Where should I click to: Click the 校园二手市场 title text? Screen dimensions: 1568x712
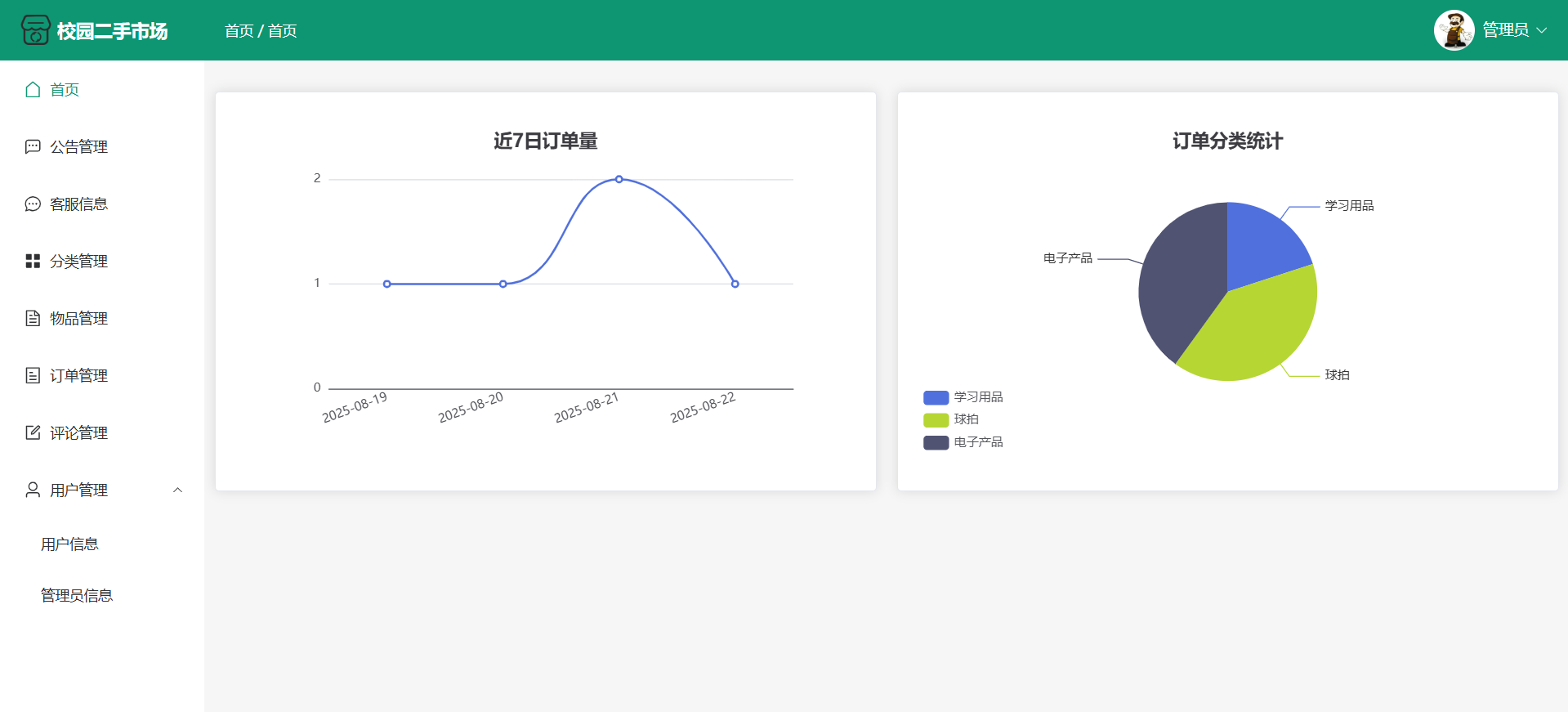click(112, 31)
